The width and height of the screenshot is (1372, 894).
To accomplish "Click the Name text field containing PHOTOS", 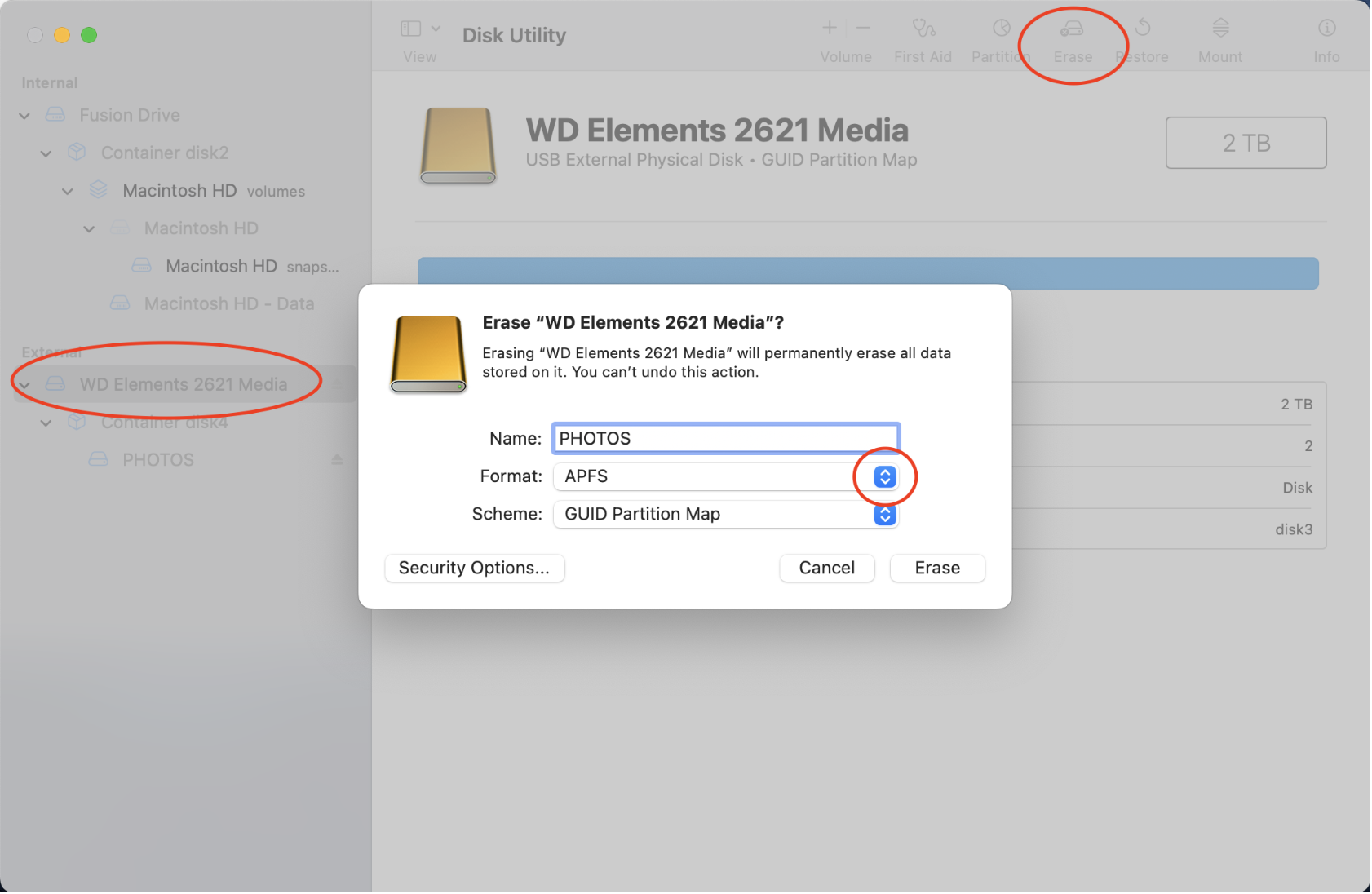I will click(725, 439).
